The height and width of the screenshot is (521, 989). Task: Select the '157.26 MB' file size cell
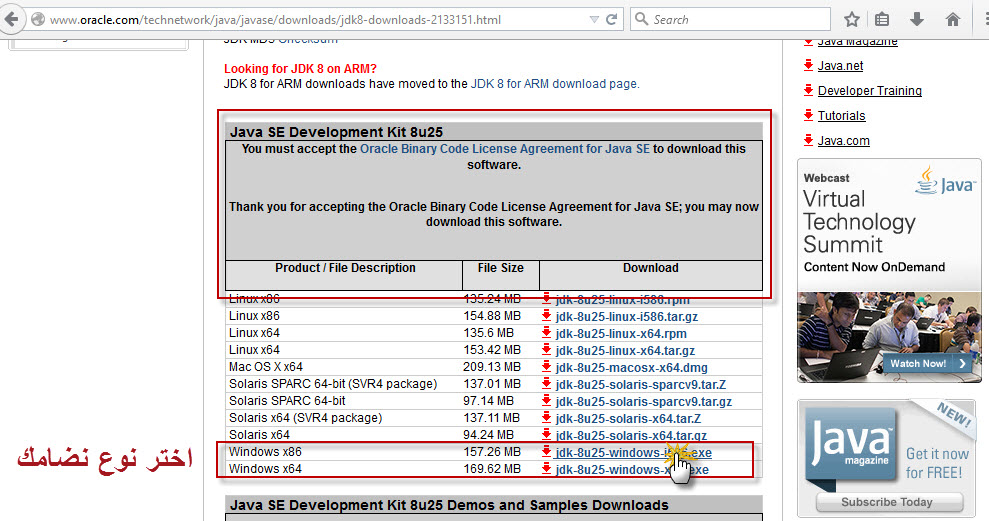(492, 452)
